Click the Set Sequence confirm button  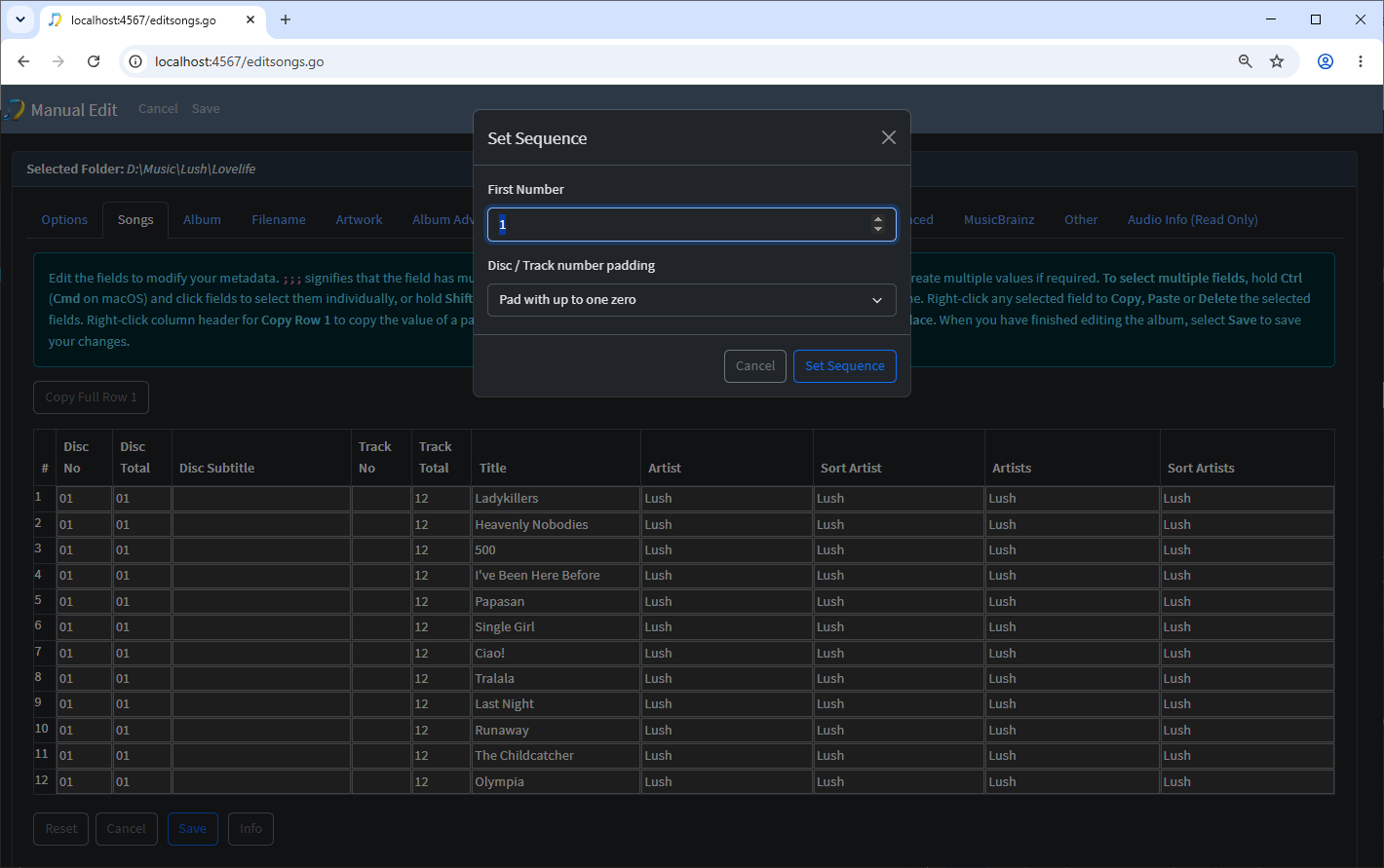845,366
